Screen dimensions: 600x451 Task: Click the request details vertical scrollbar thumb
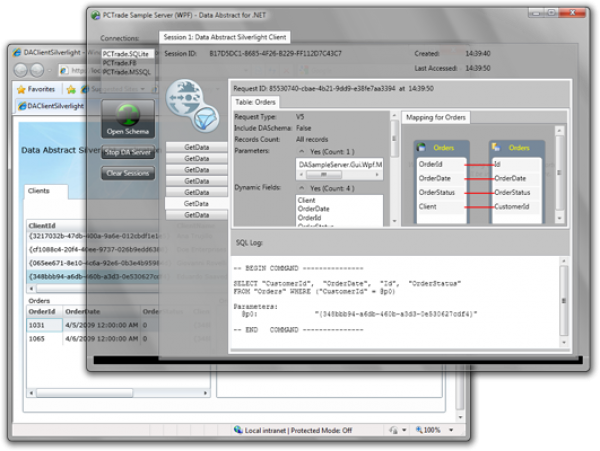coord(394,138)
